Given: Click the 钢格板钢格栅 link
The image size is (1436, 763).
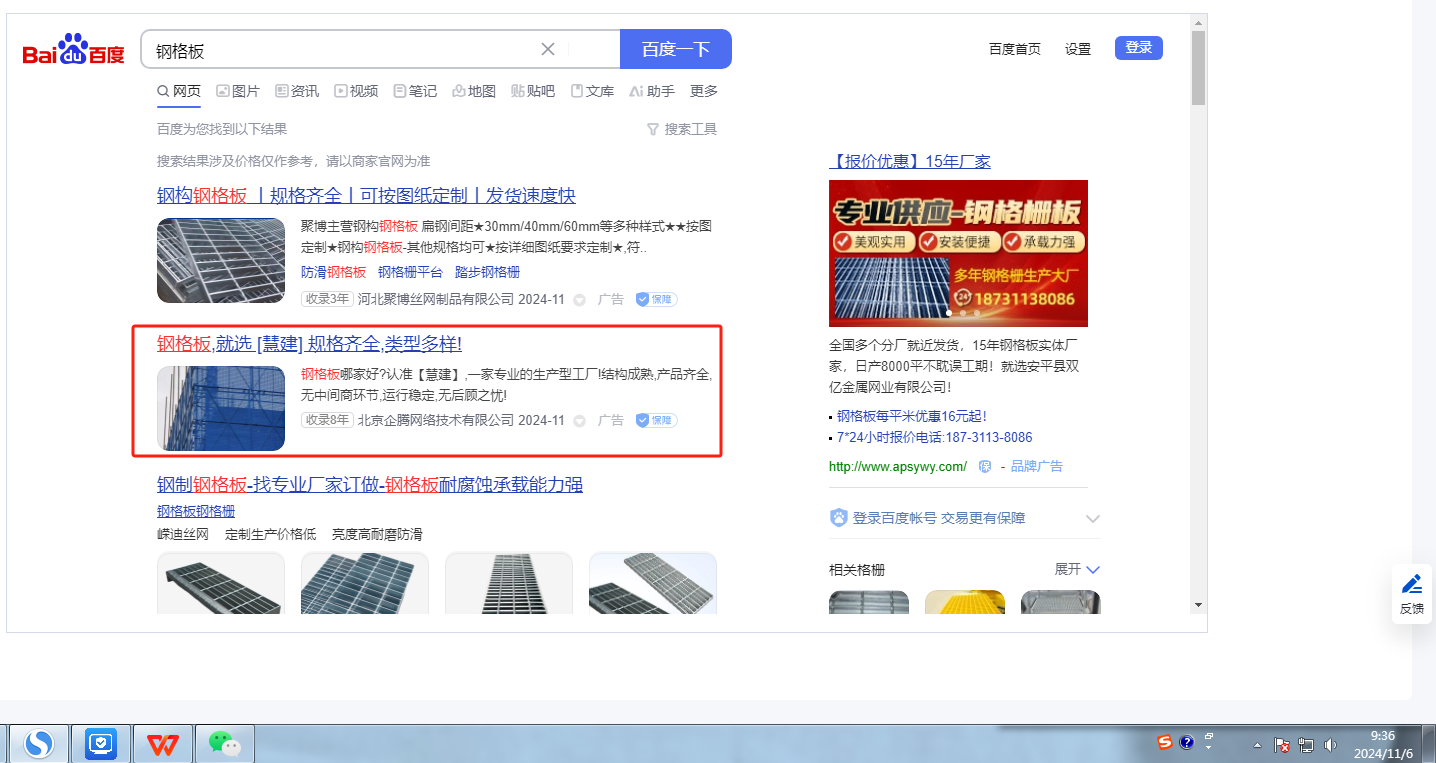Looking at the screenshot, I should (x=196, y=511).
